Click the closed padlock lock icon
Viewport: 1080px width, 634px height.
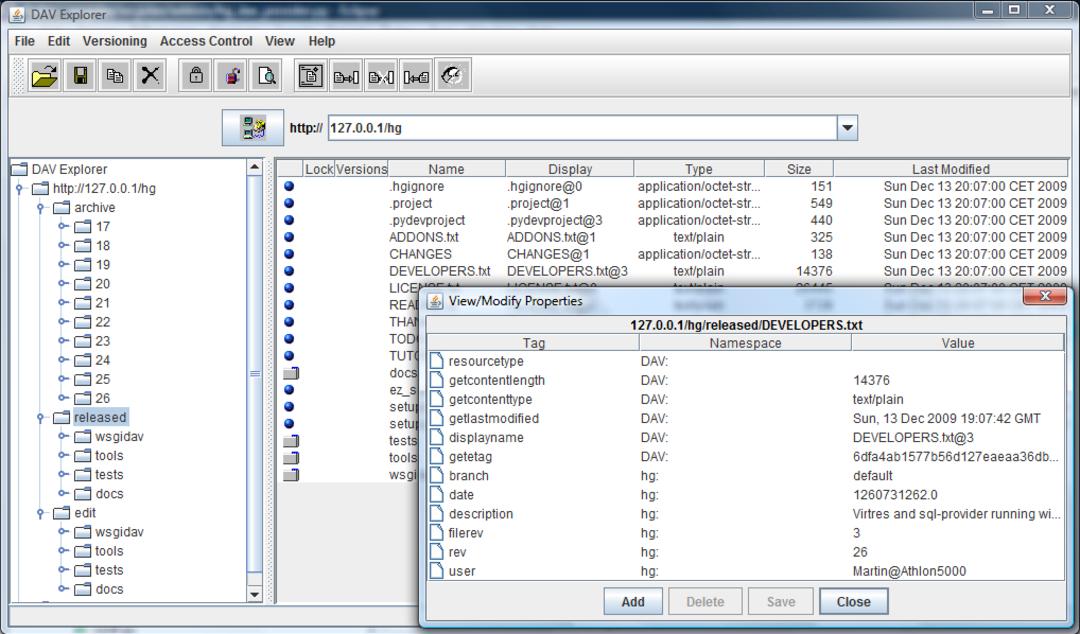click(x=196, y=75)
